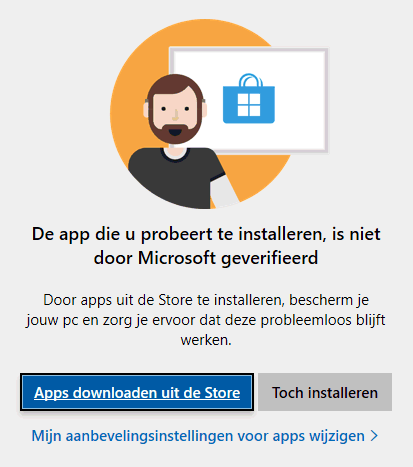Click heading line 'door Microsoft geverifieerd'

[x=206, y=258]
